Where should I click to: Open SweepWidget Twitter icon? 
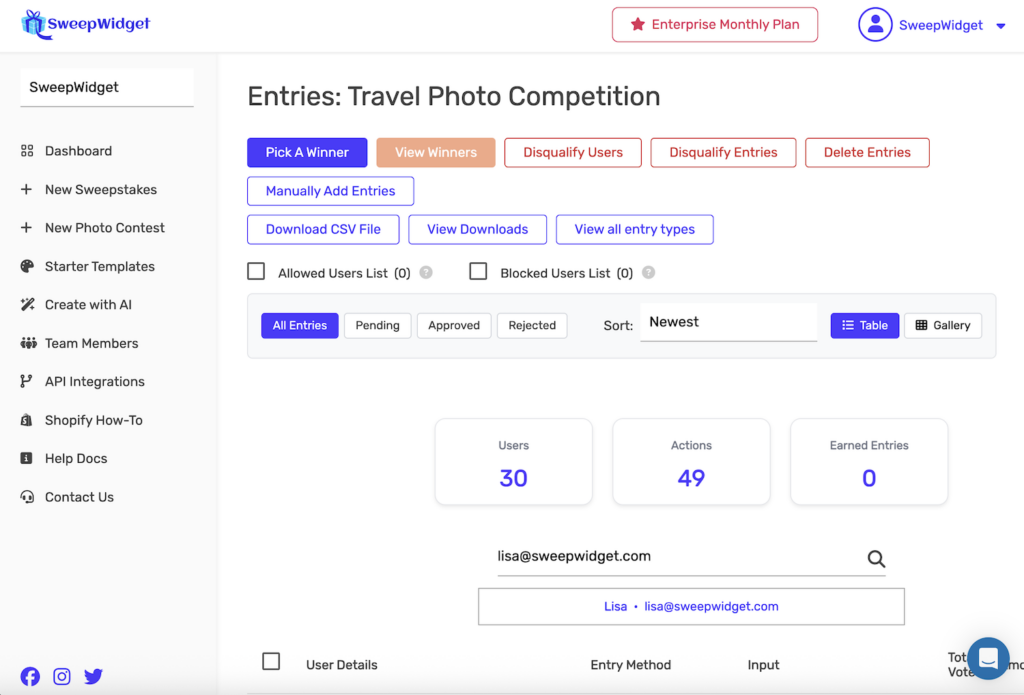(x=93, y=677)
